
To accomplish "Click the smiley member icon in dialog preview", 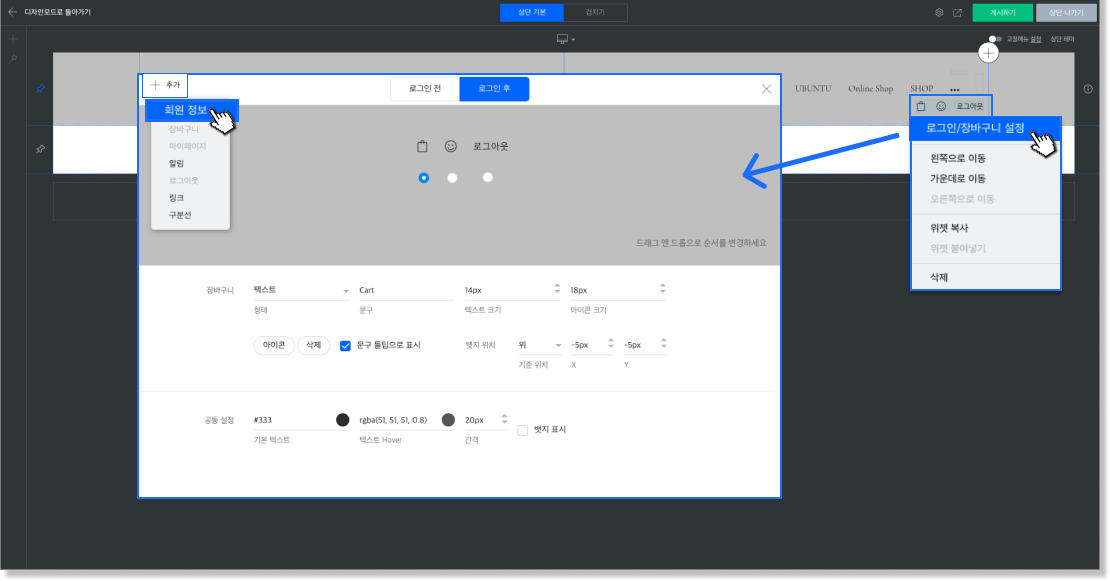I will click(x=451, y=146).
